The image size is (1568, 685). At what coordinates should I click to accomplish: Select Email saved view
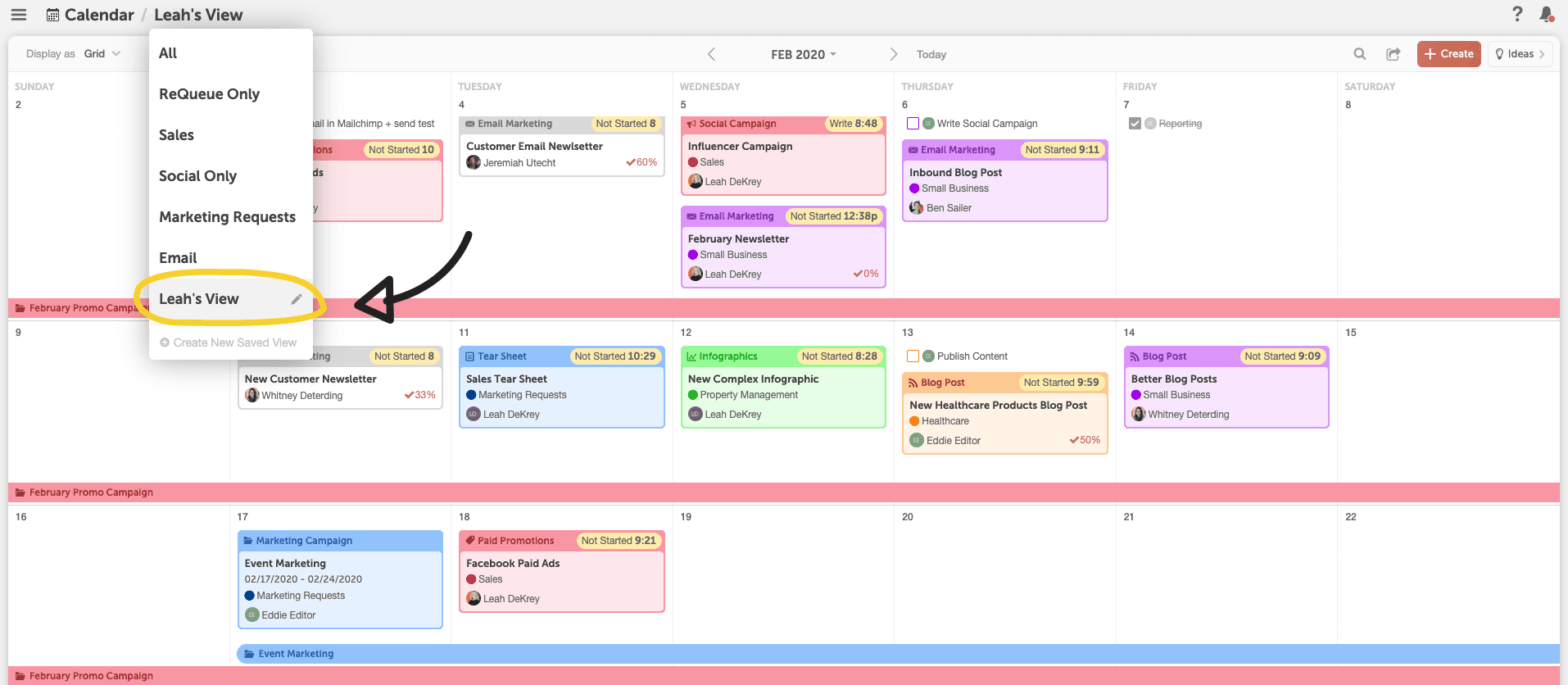point(178,258)
